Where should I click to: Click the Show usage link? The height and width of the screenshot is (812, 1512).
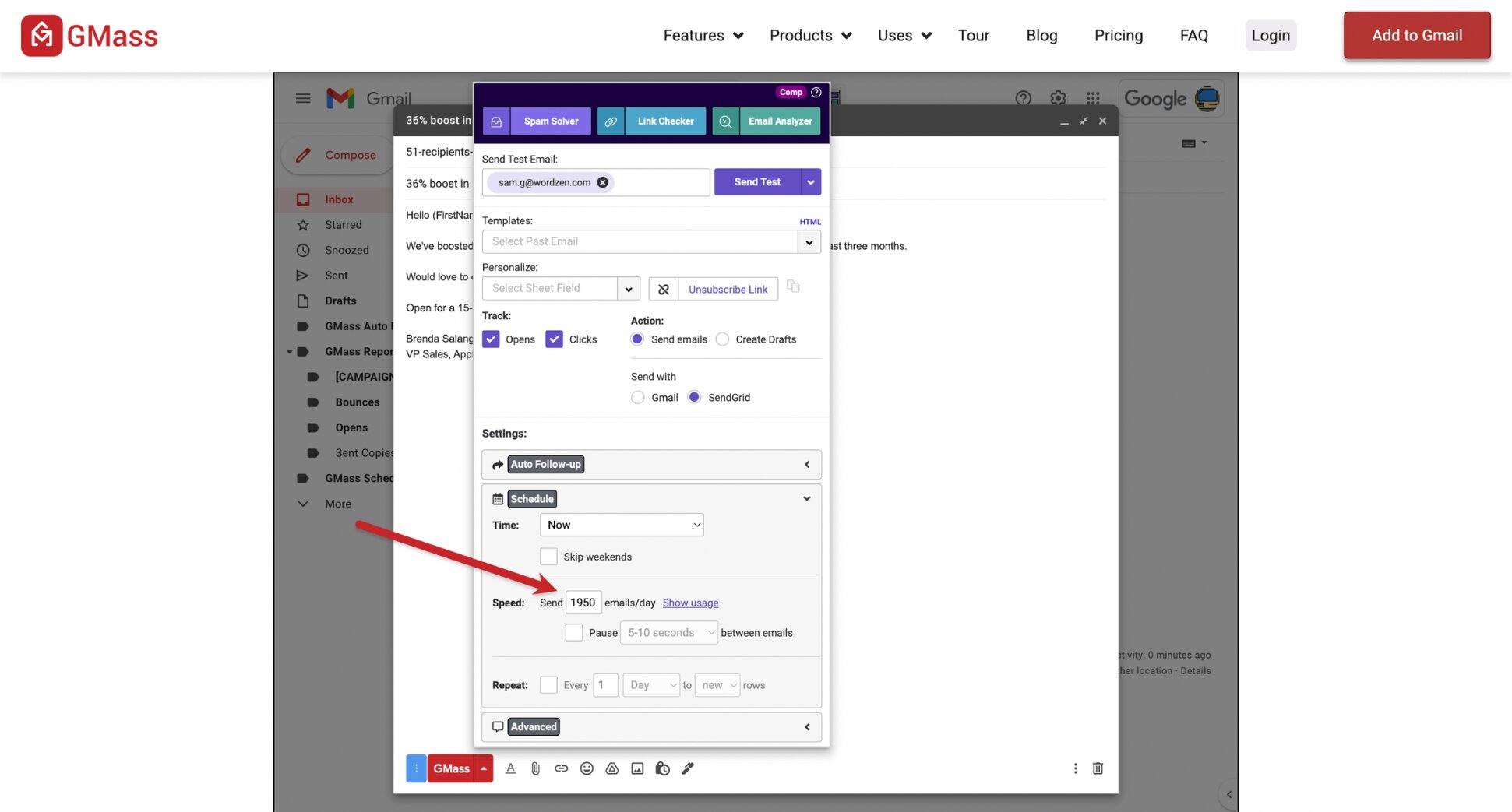[x=690, y=603]
